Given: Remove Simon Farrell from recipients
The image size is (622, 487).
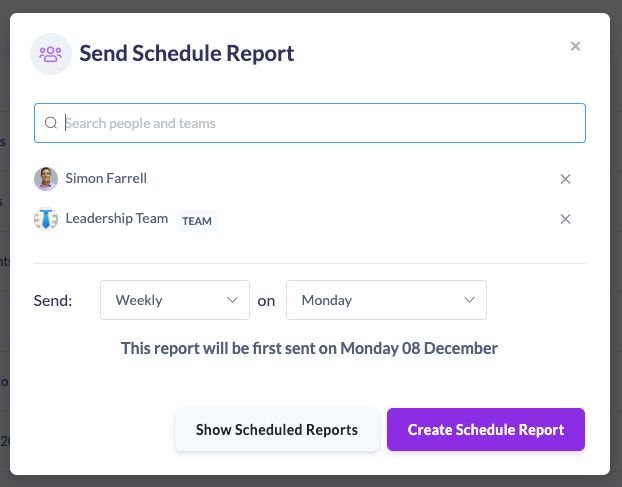Looking at the screenshot, I should (x=565, y=179).
